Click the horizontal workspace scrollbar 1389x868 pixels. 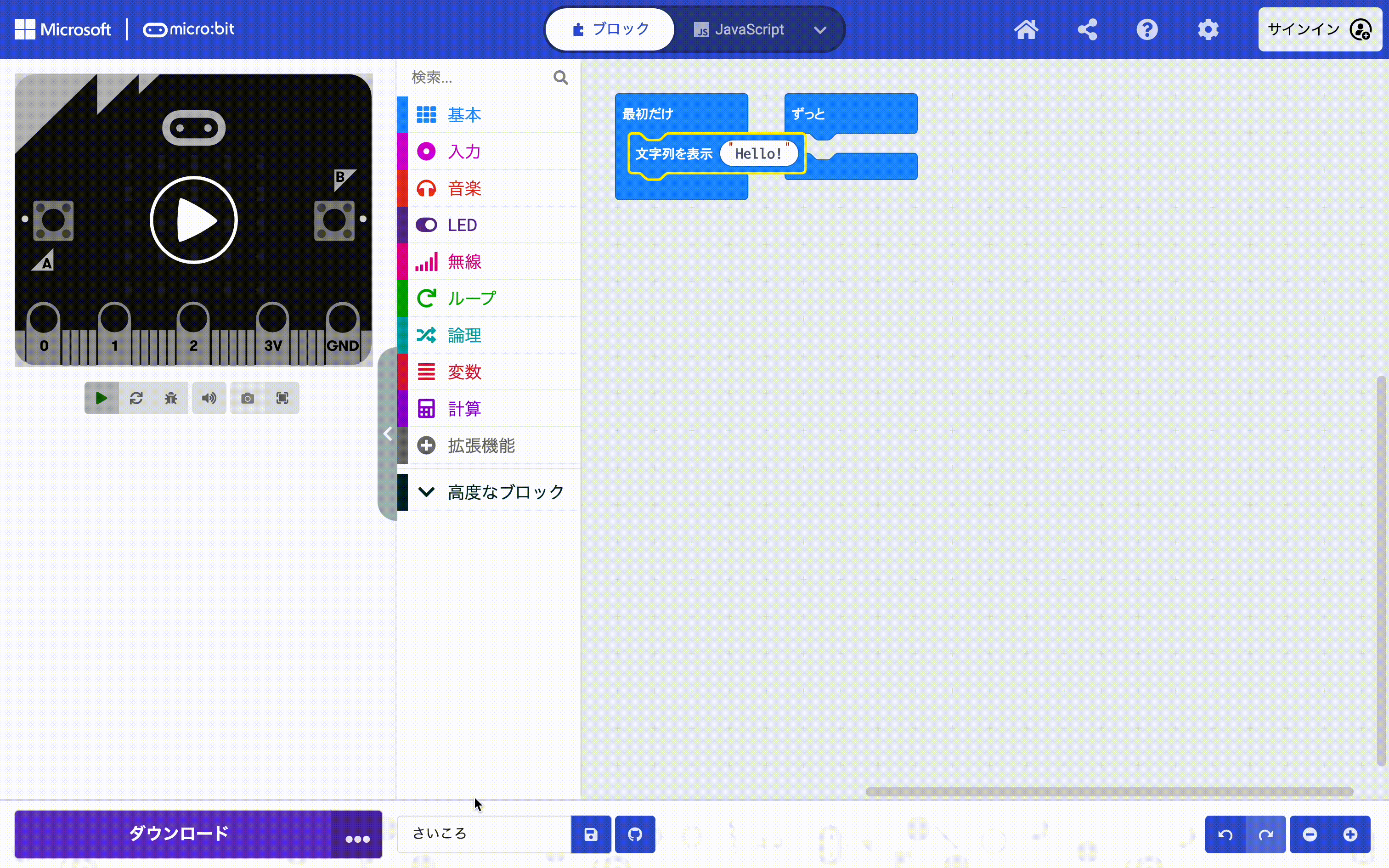coord(1109,792)
